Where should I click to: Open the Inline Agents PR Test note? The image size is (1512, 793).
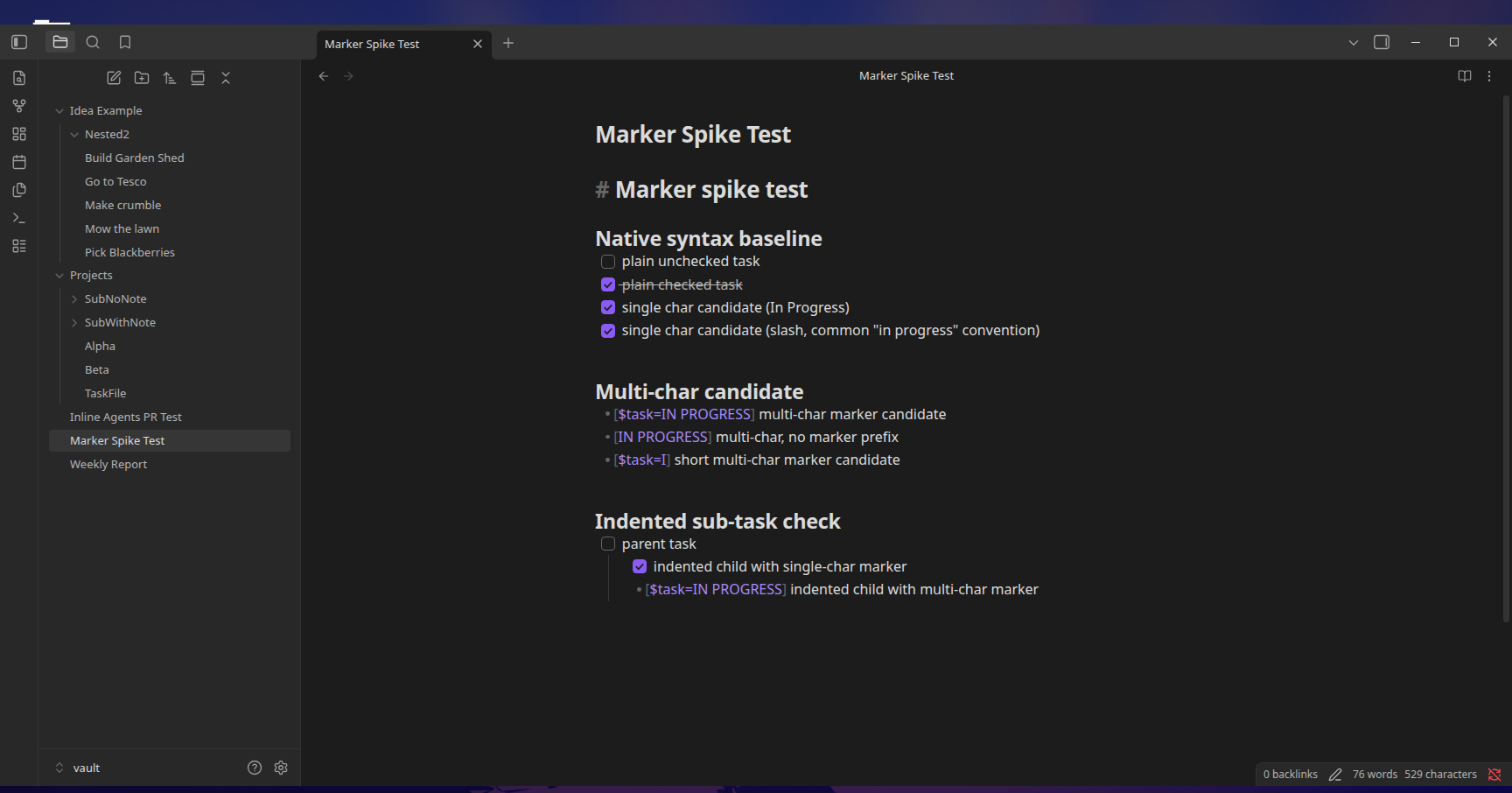pyautogui.click(x=126, y=417)
